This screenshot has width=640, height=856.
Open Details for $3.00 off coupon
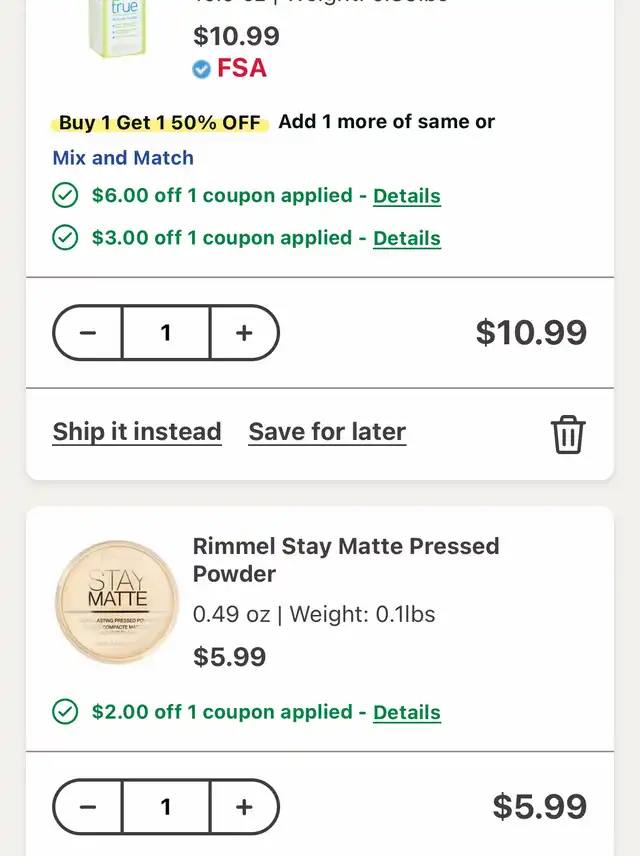point(407,238)
